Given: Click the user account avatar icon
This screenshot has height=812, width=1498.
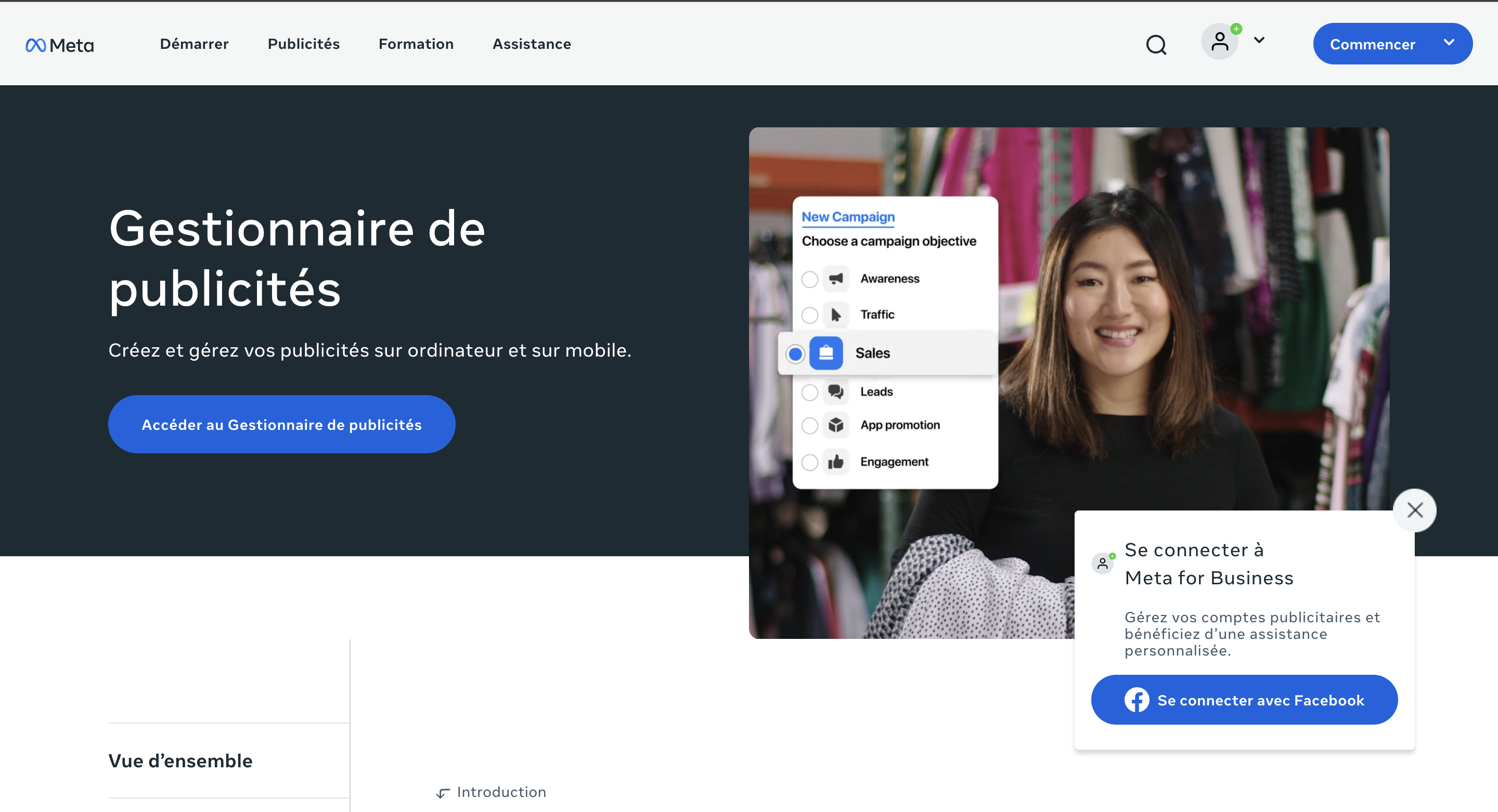Looking at the screenshot, I should point(1219,42).
